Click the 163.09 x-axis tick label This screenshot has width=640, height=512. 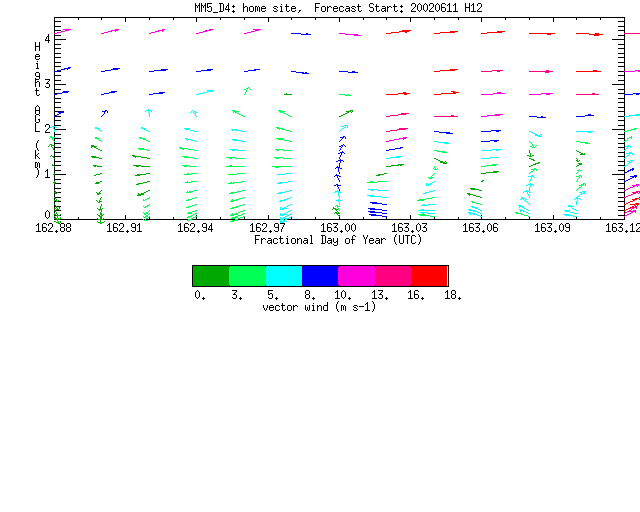click(552, 228)
